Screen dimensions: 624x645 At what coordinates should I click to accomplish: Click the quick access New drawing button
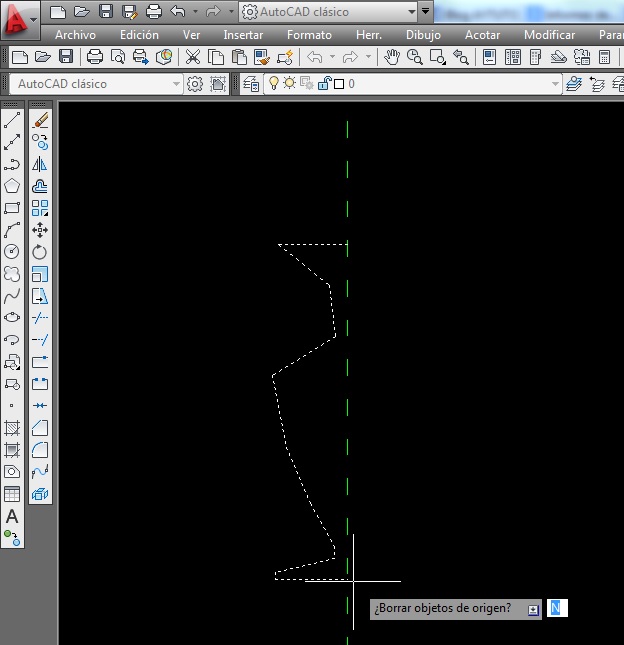tap(58, 12)
